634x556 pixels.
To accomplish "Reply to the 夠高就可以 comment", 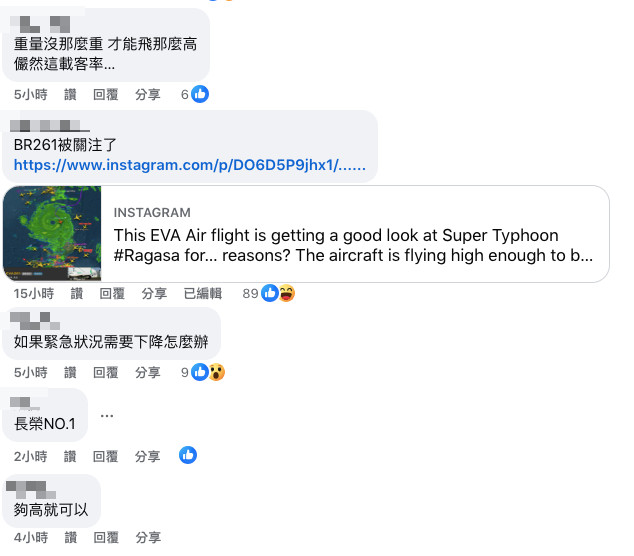I will 106,537.
